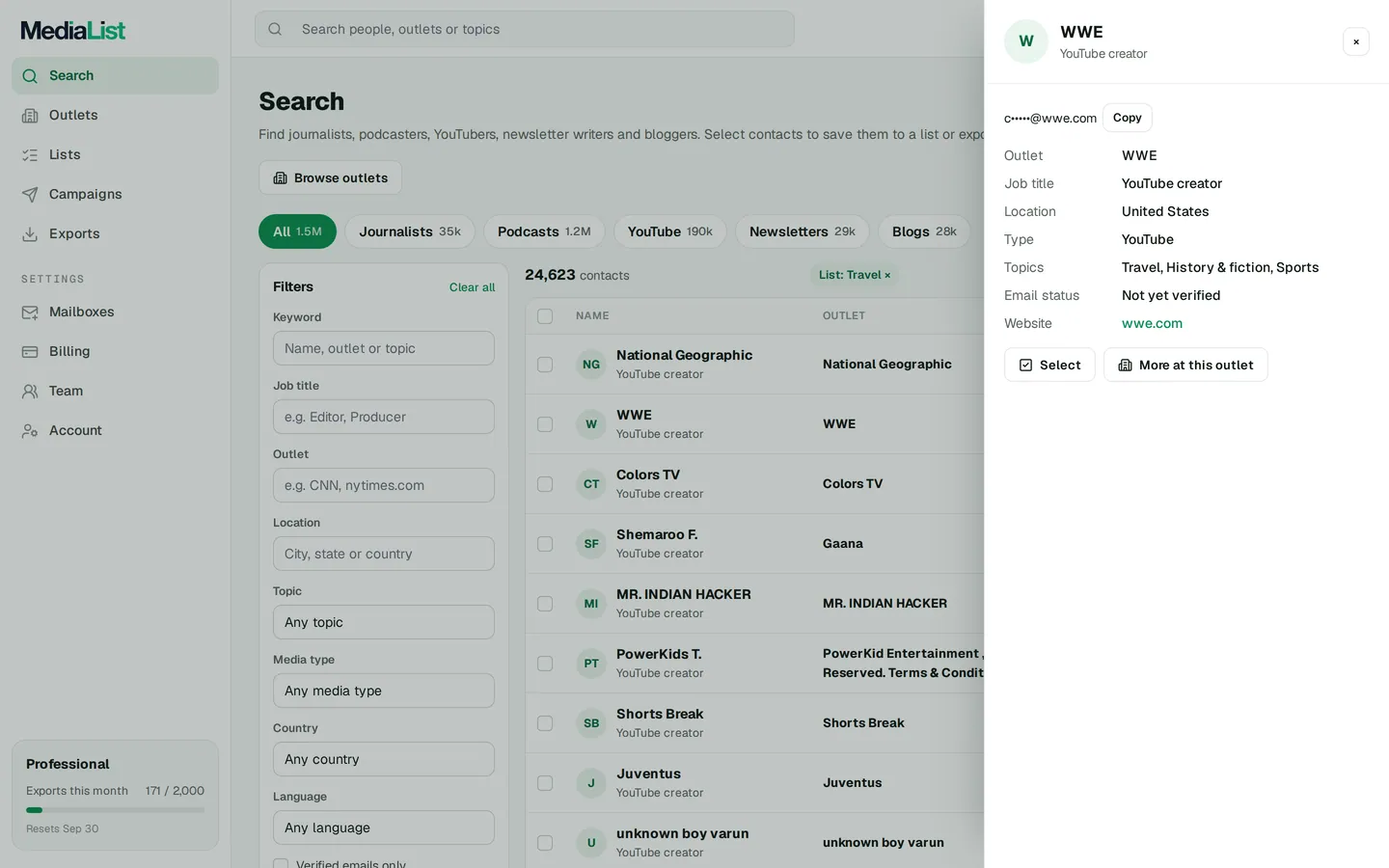
Task: Click the CT avatar for Colors TV
Action: pos(591,484)
